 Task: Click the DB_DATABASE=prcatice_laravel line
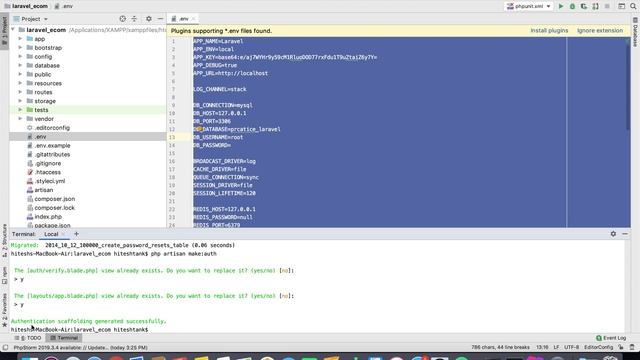(x=237, y=129)
